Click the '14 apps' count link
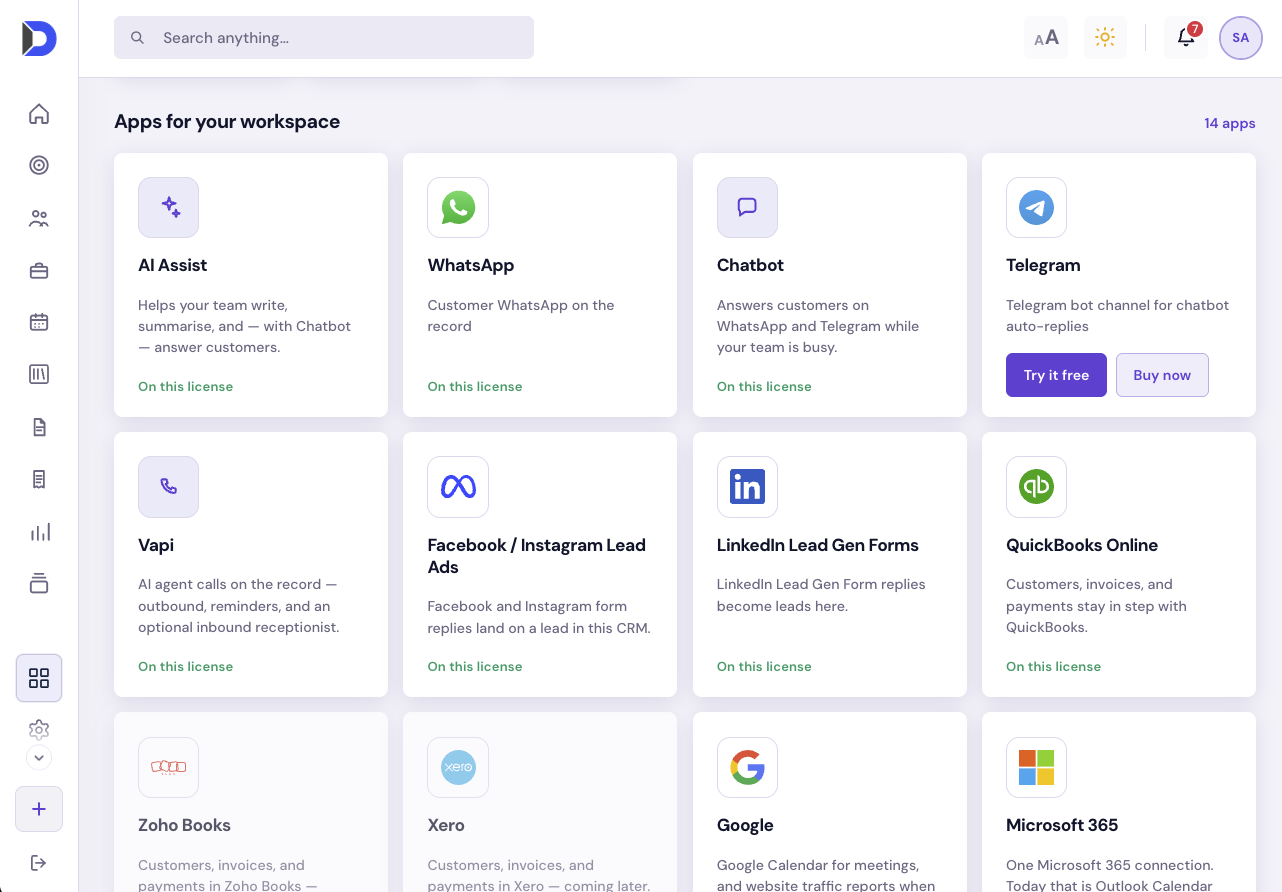 click(1230, 123)
